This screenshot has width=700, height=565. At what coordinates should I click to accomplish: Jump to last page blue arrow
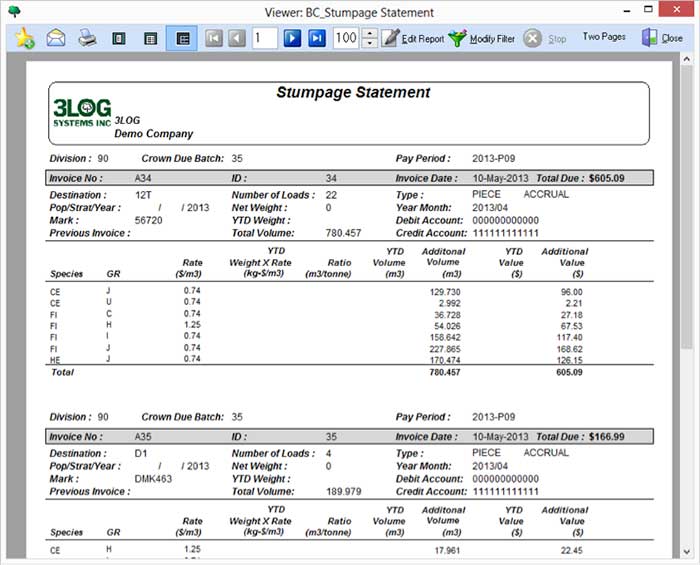click(x=317, y=38)
